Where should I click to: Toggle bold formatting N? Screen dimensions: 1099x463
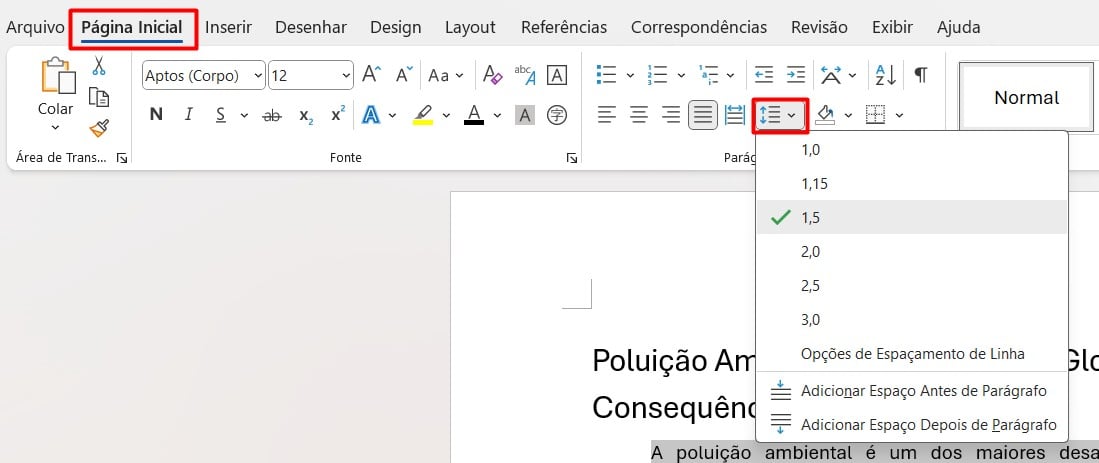coord(156,115)
